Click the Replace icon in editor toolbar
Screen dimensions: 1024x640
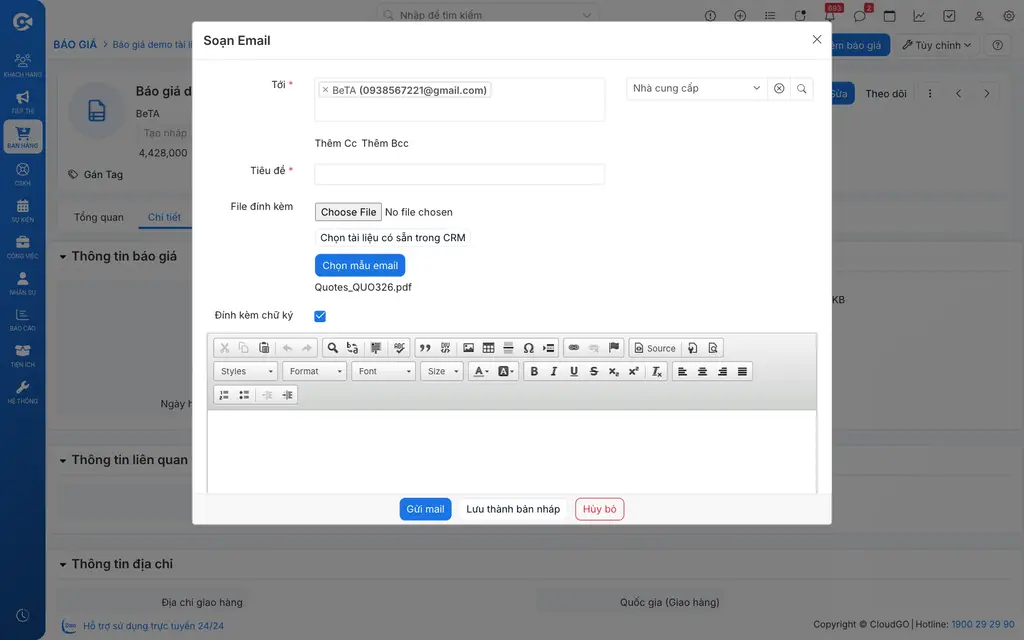(x=353, y=348)
